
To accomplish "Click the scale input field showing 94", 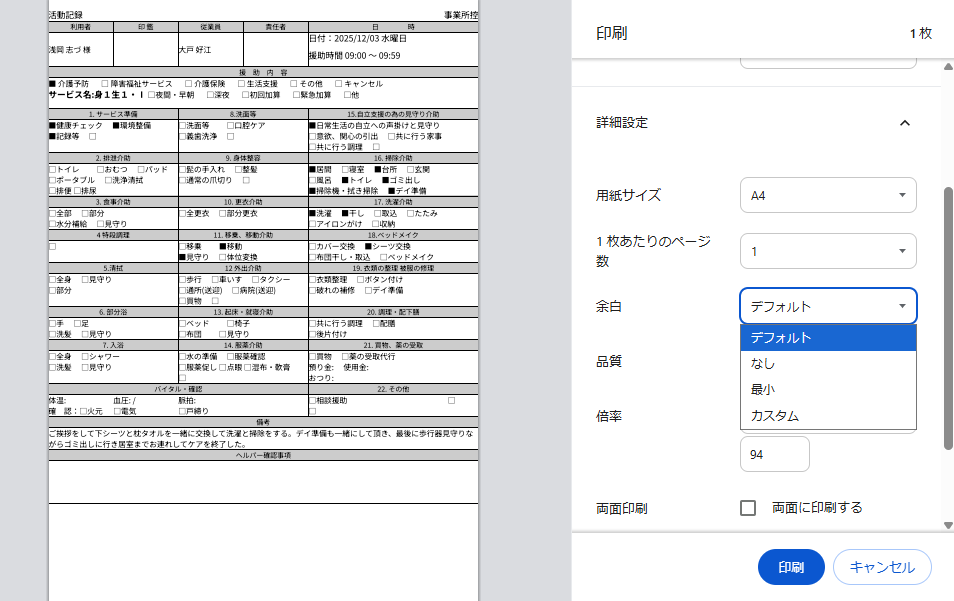I will tap(774, 454).
